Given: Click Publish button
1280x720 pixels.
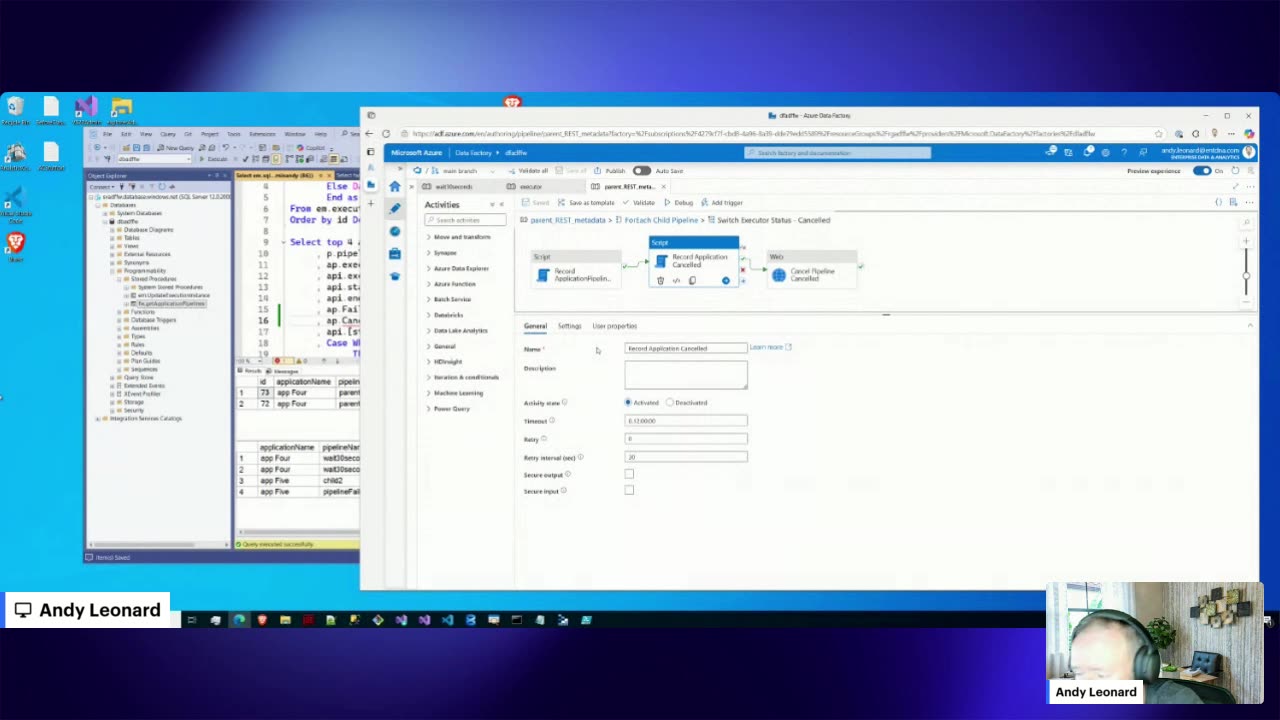Looking at the screenshot, I should [x=609, y=171].
